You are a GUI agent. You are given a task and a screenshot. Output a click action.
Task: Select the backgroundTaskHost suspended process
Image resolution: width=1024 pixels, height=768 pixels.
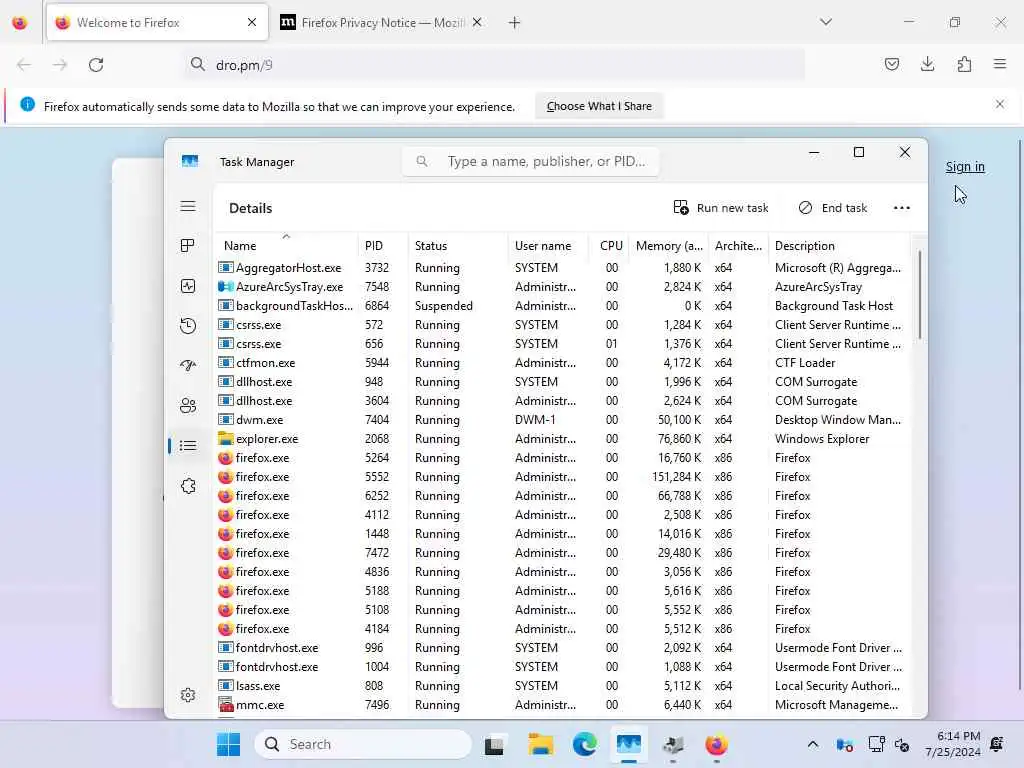(562, 306)
